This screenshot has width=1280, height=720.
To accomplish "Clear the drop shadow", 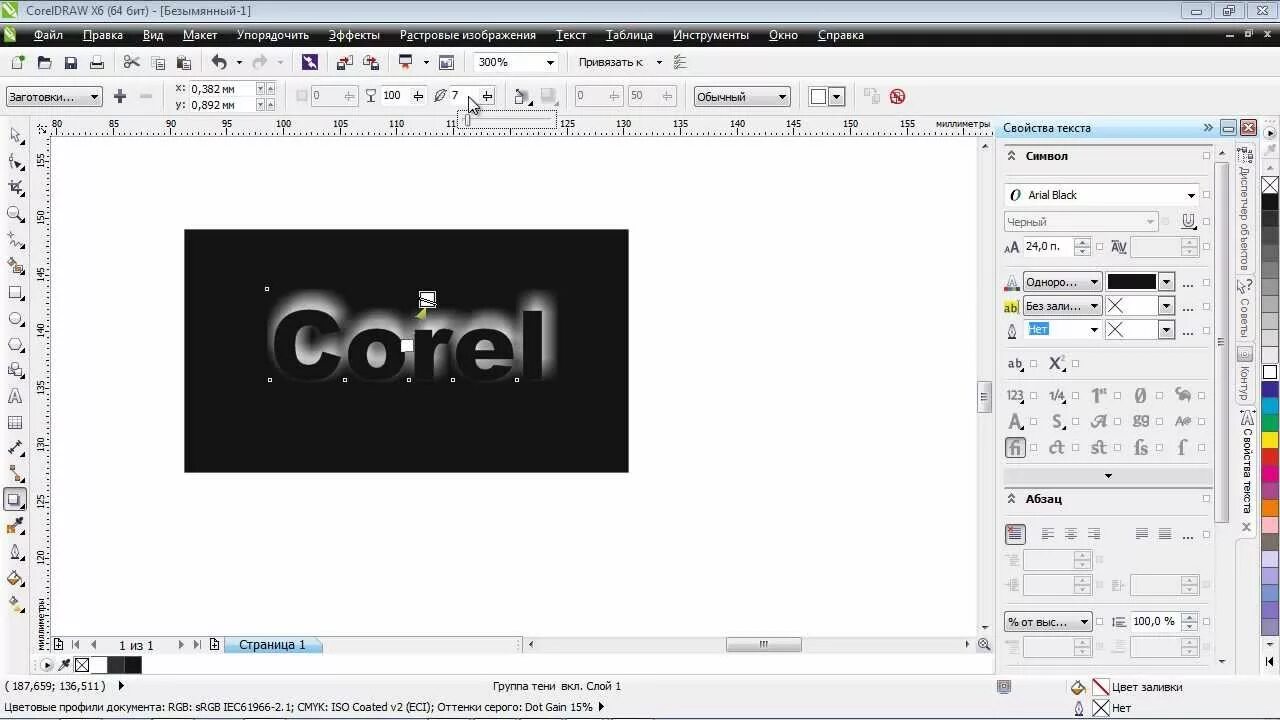I will click(897, 97).
